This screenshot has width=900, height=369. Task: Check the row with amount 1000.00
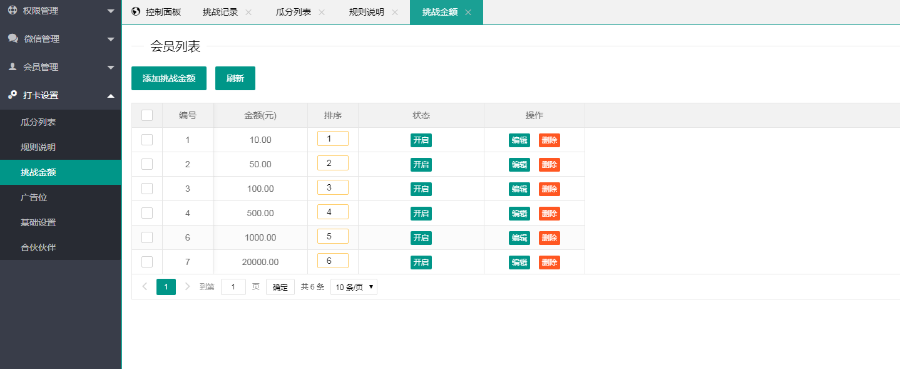click(x=147, y=237)
